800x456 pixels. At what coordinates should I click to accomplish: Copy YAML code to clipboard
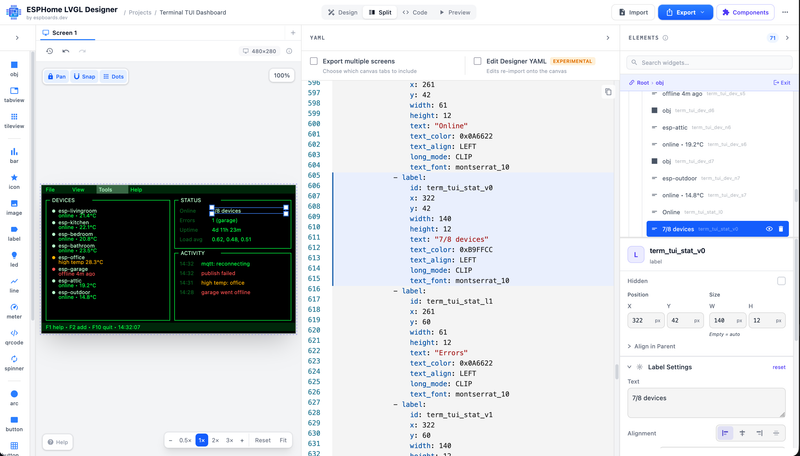(x=608, y=92)
